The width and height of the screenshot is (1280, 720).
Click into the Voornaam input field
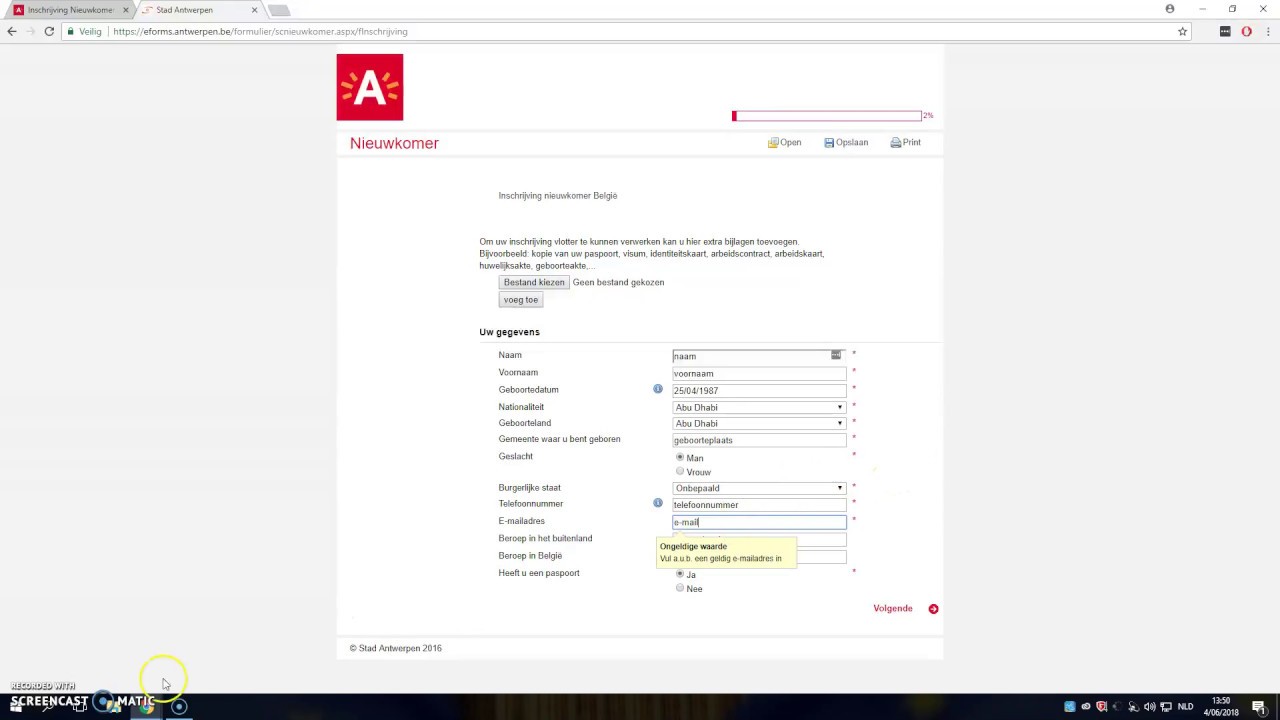coord(759,373)
